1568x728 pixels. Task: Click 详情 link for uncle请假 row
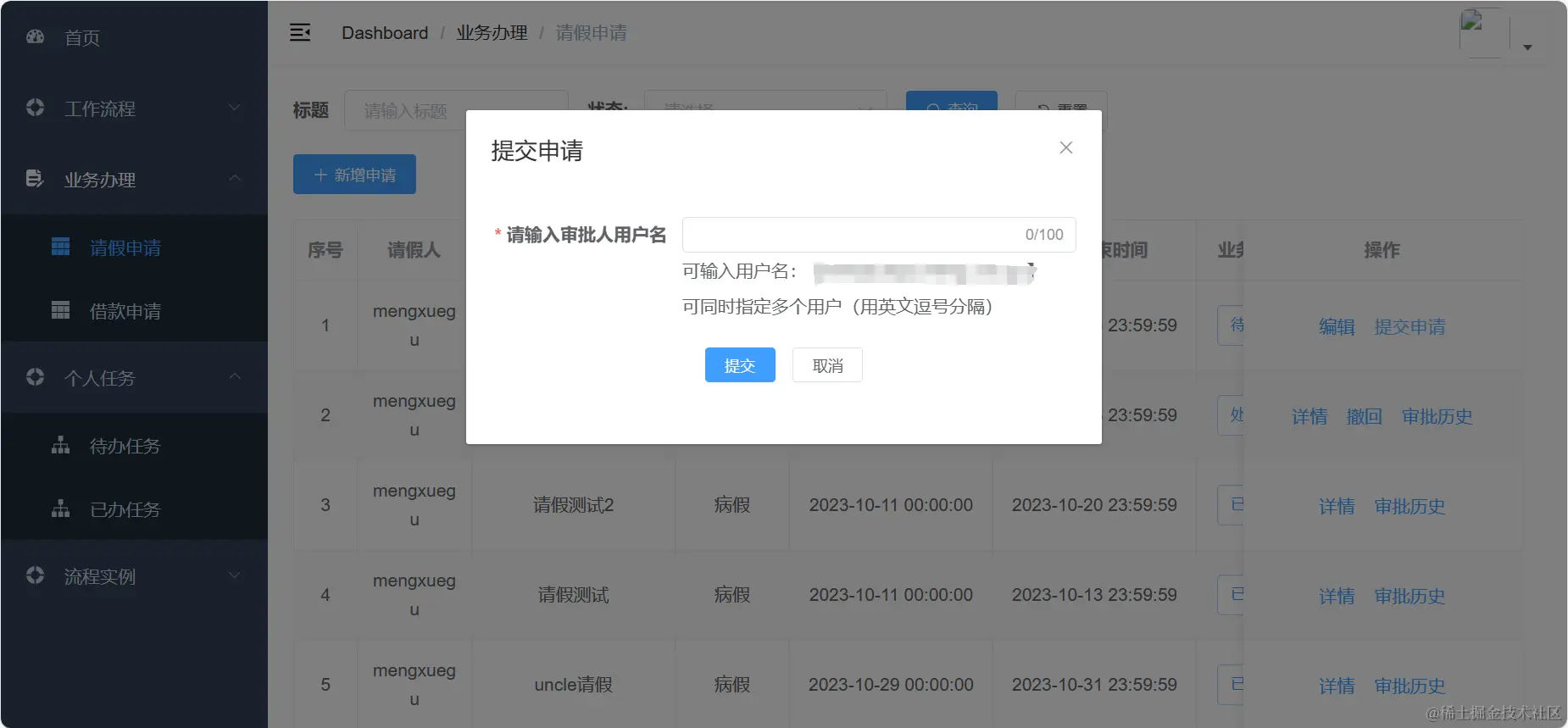(x=1337, y=686)
